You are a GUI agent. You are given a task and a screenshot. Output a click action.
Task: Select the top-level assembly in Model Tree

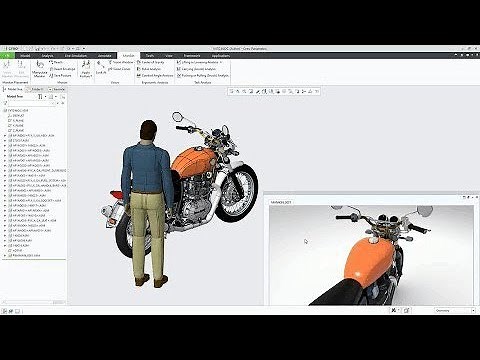(16, 110)
